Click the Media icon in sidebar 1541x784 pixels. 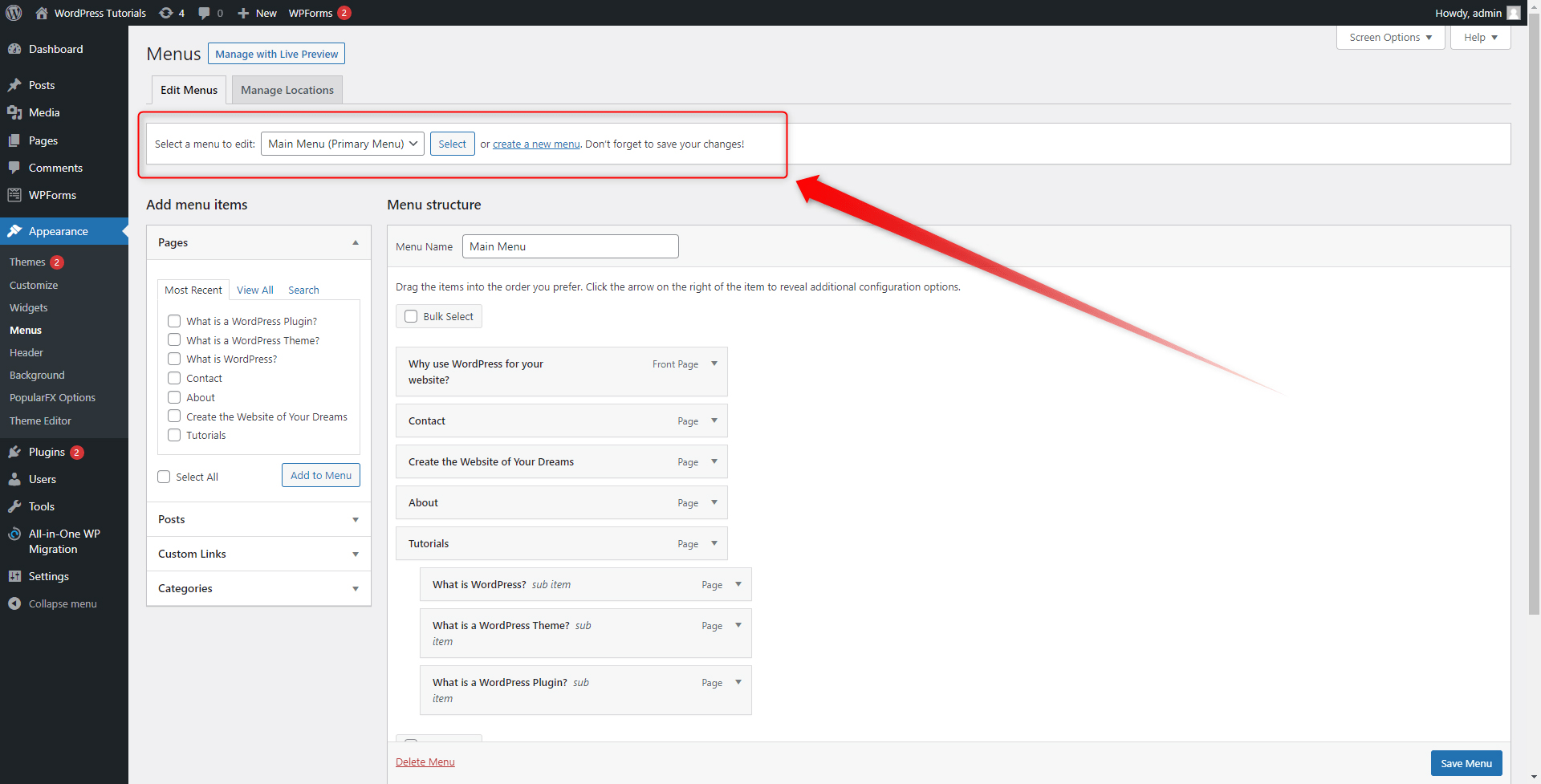(x=14, y=112)
